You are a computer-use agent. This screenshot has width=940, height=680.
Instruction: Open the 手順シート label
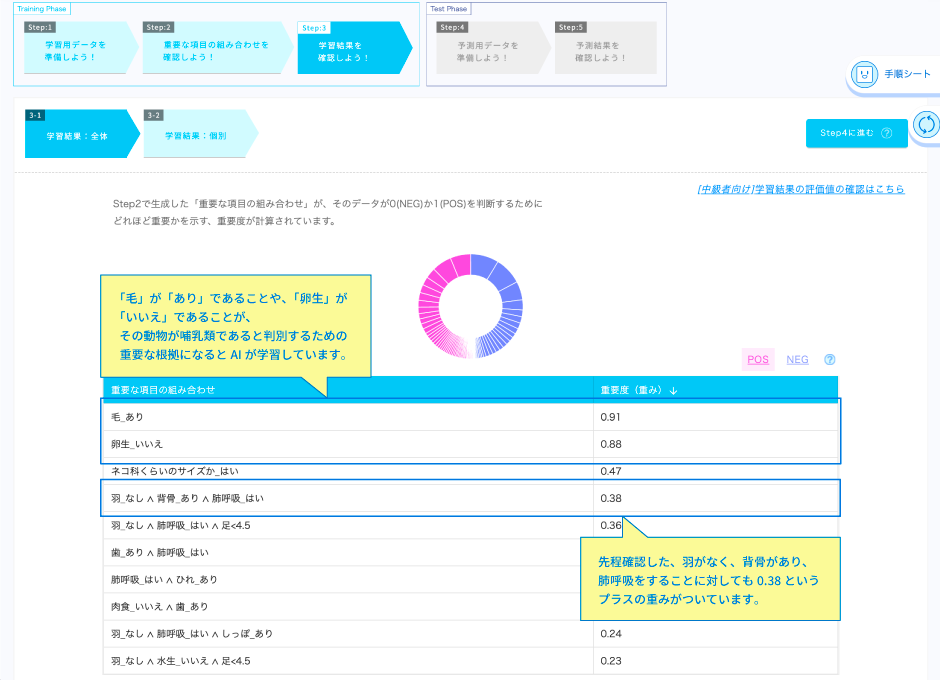908,74
